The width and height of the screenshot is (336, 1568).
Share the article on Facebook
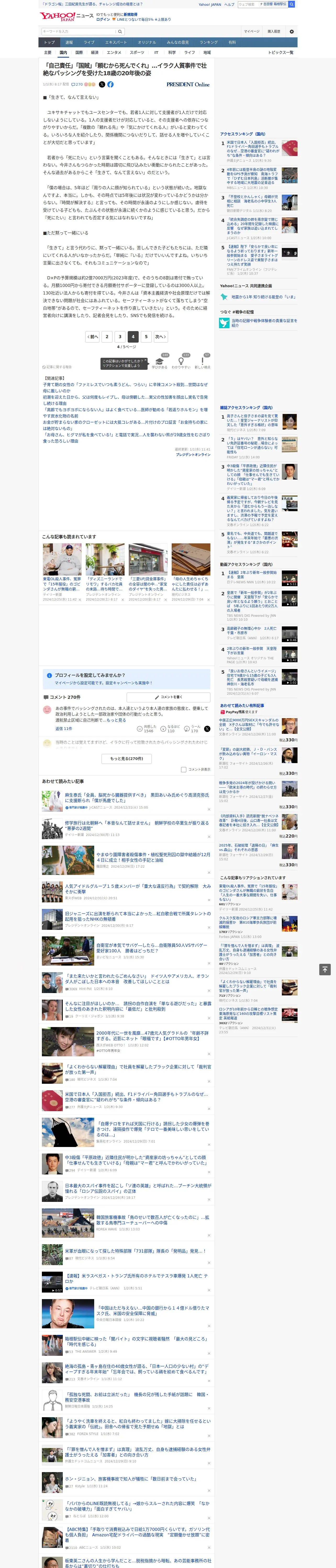[x=110, y=85]
